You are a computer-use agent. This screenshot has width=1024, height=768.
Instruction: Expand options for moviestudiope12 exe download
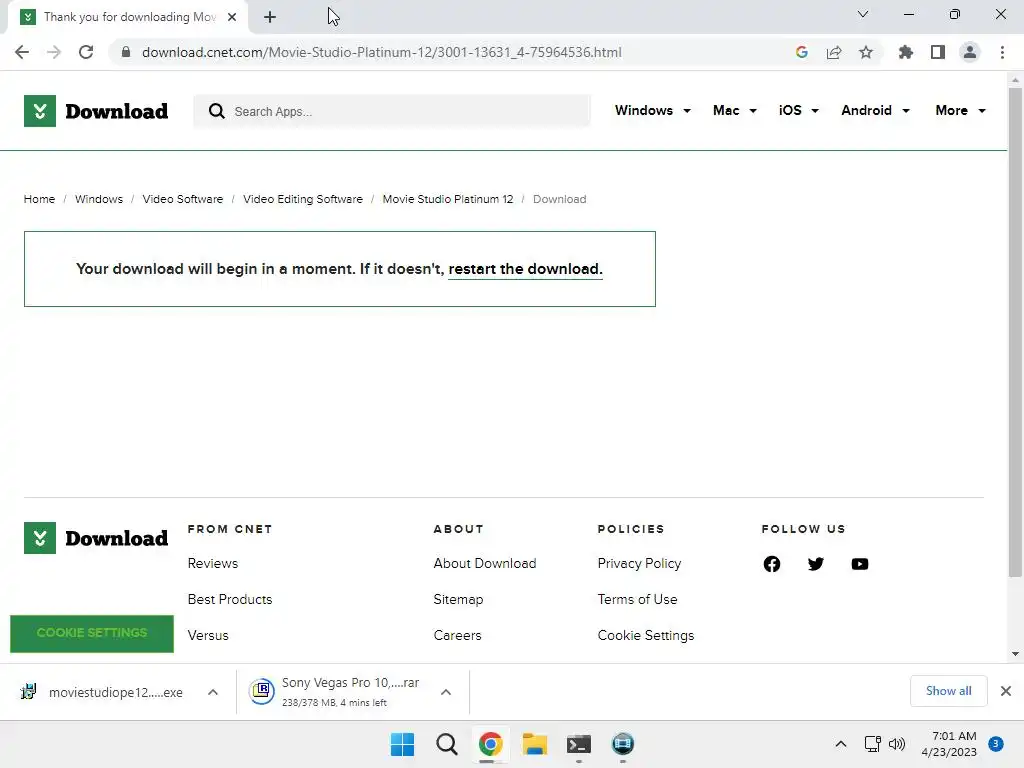[x=213, y=692]
